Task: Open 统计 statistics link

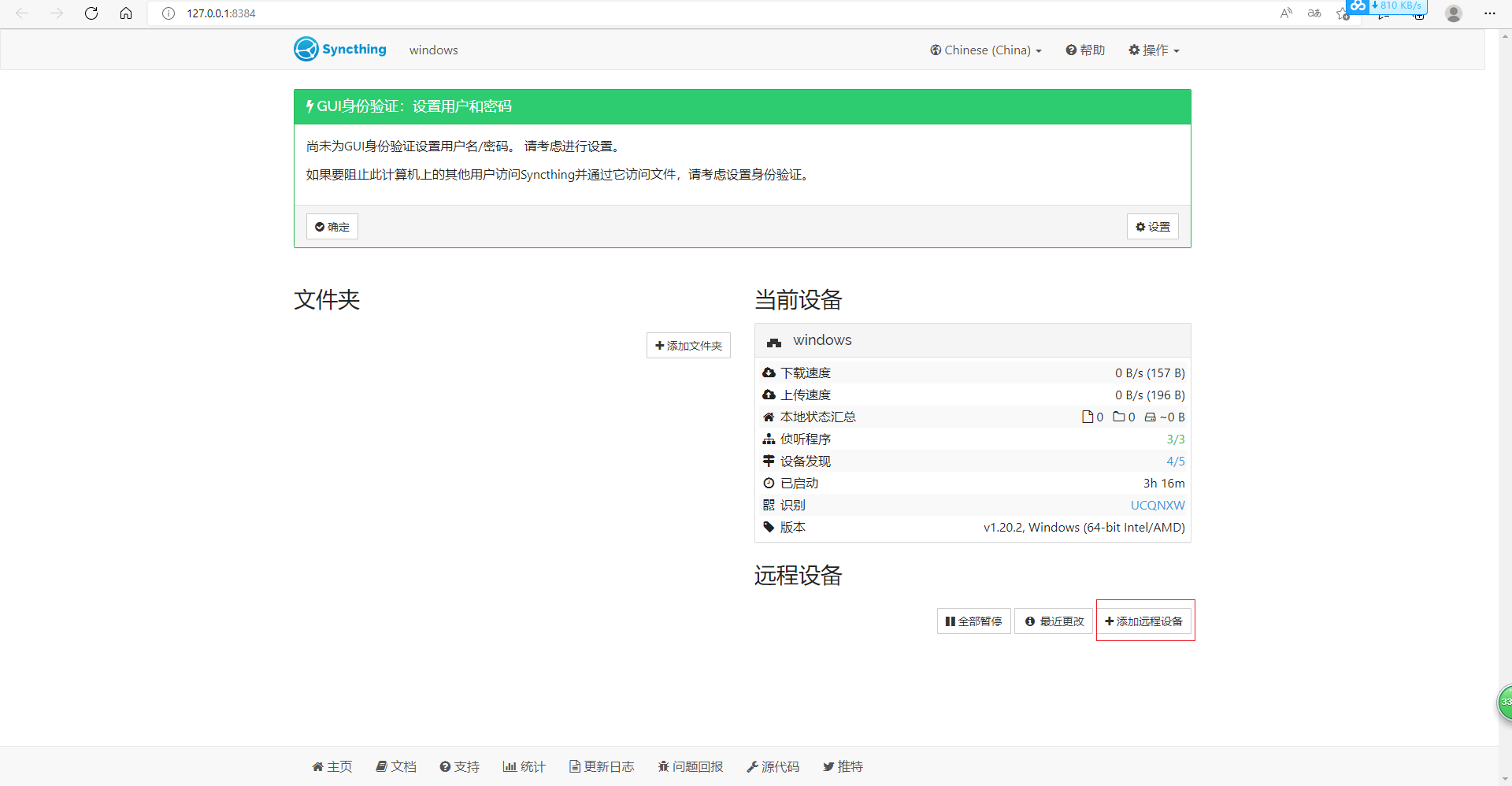Action: (x=524, y=766)
